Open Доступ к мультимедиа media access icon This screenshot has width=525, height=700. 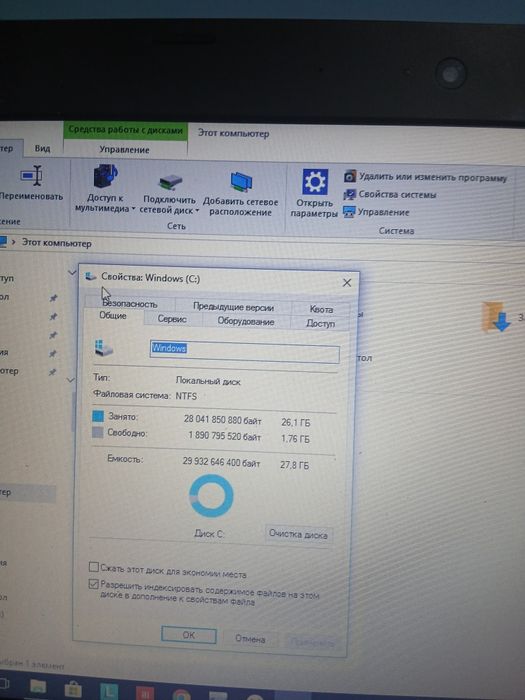105,176
